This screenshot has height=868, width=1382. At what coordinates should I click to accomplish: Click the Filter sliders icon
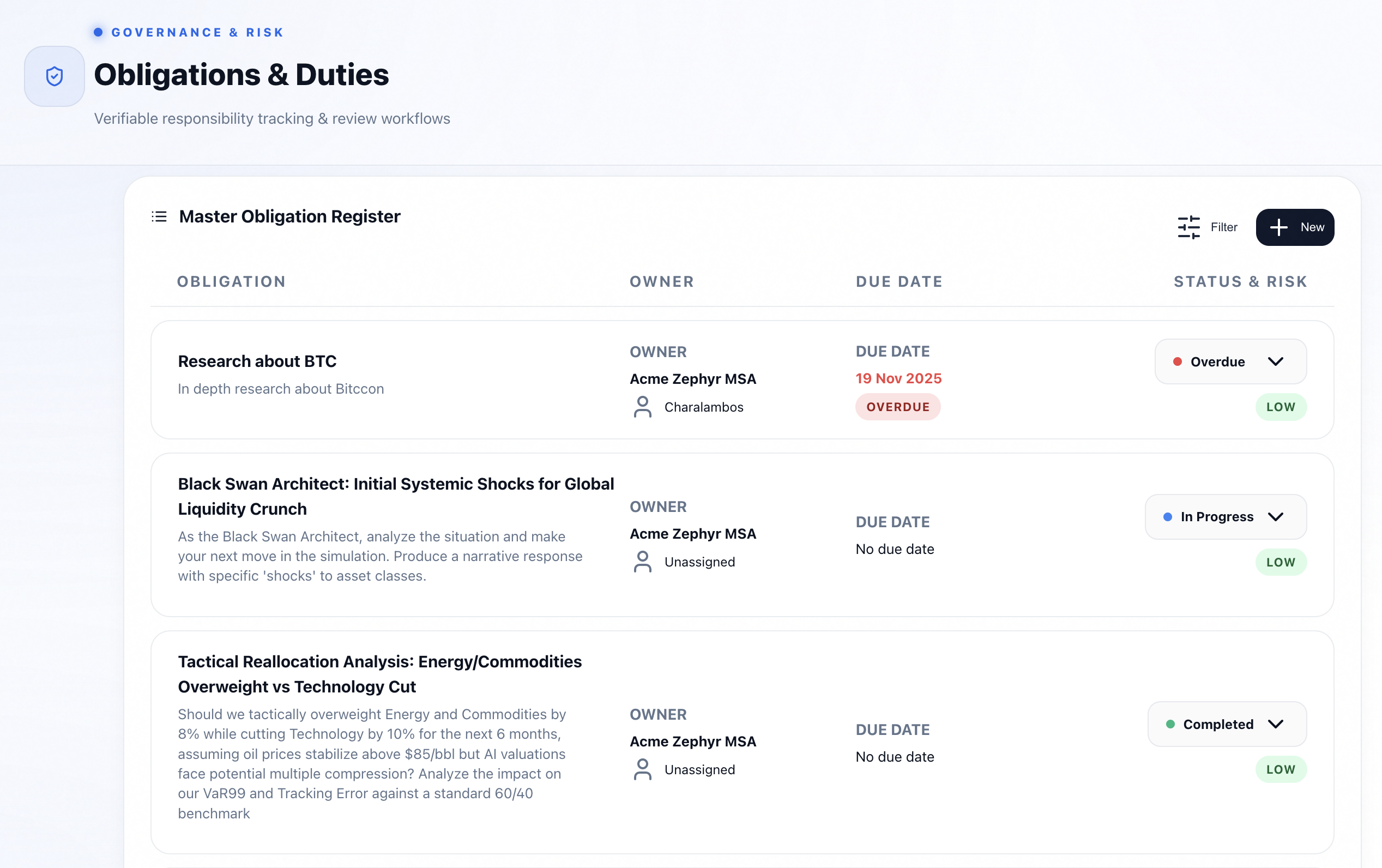click(x=1188, y=227)
